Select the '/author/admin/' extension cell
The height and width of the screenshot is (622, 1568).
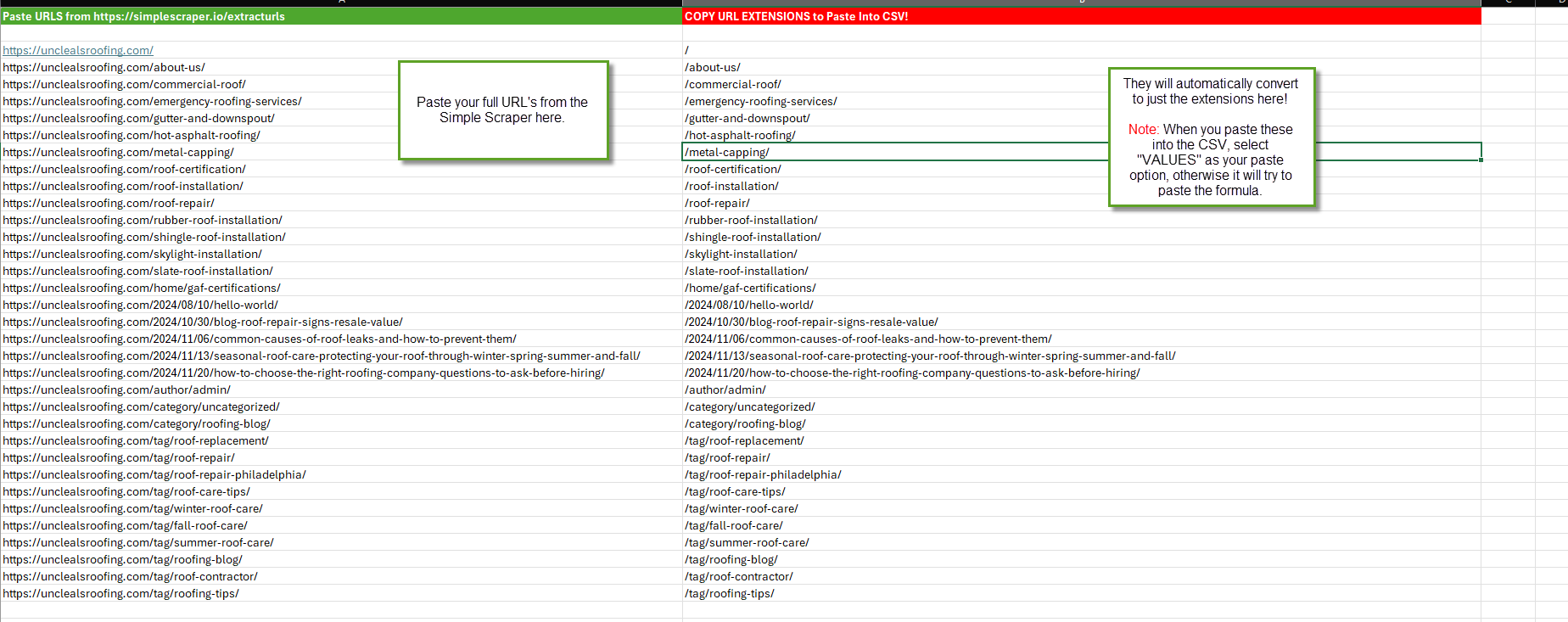(725, 390)
